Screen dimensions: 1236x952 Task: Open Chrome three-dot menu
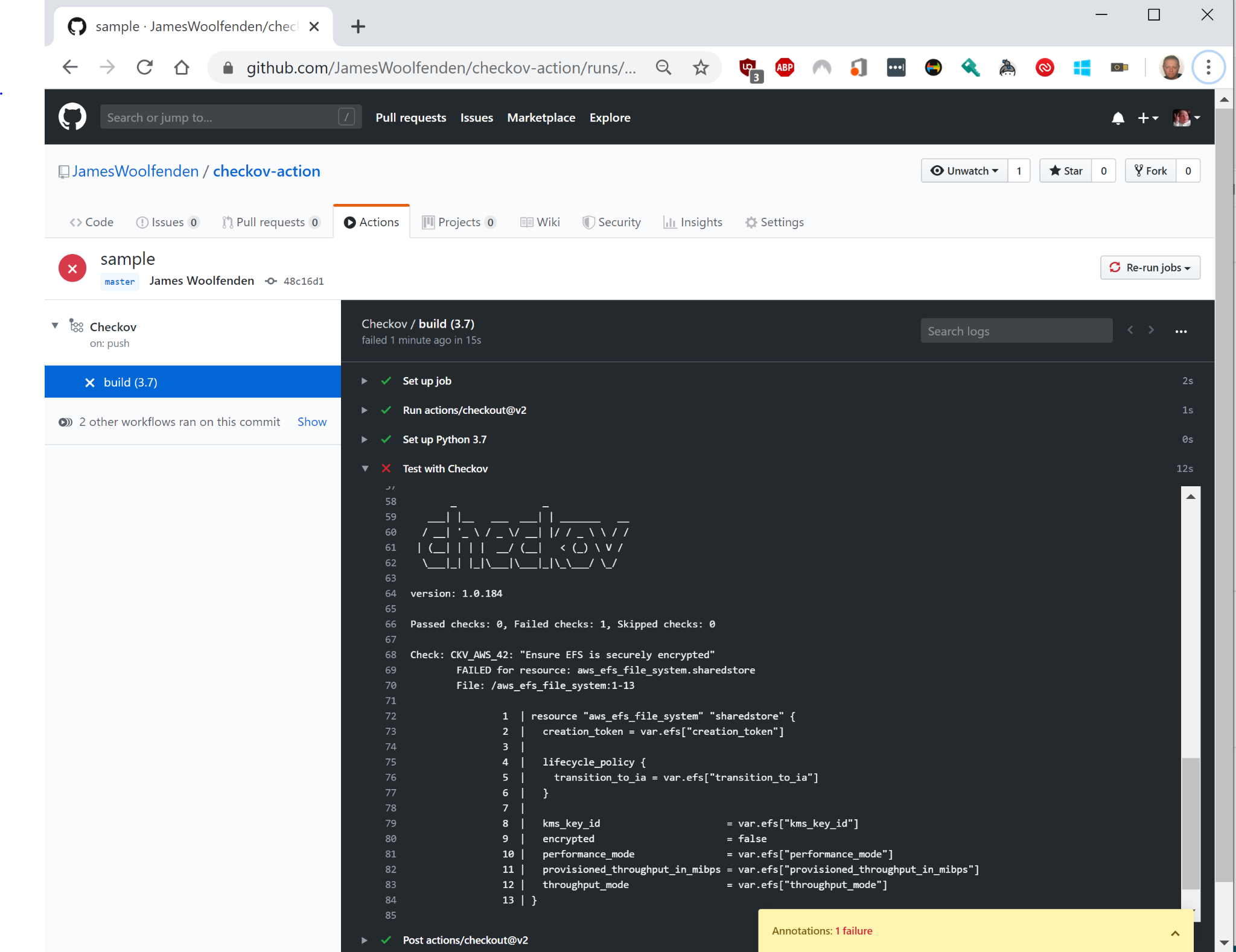[x=1208, y=67]
